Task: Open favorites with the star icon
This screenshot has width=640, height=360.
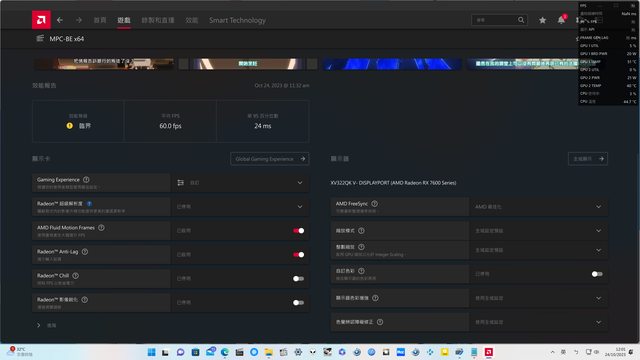Action: tap(542, 20)
